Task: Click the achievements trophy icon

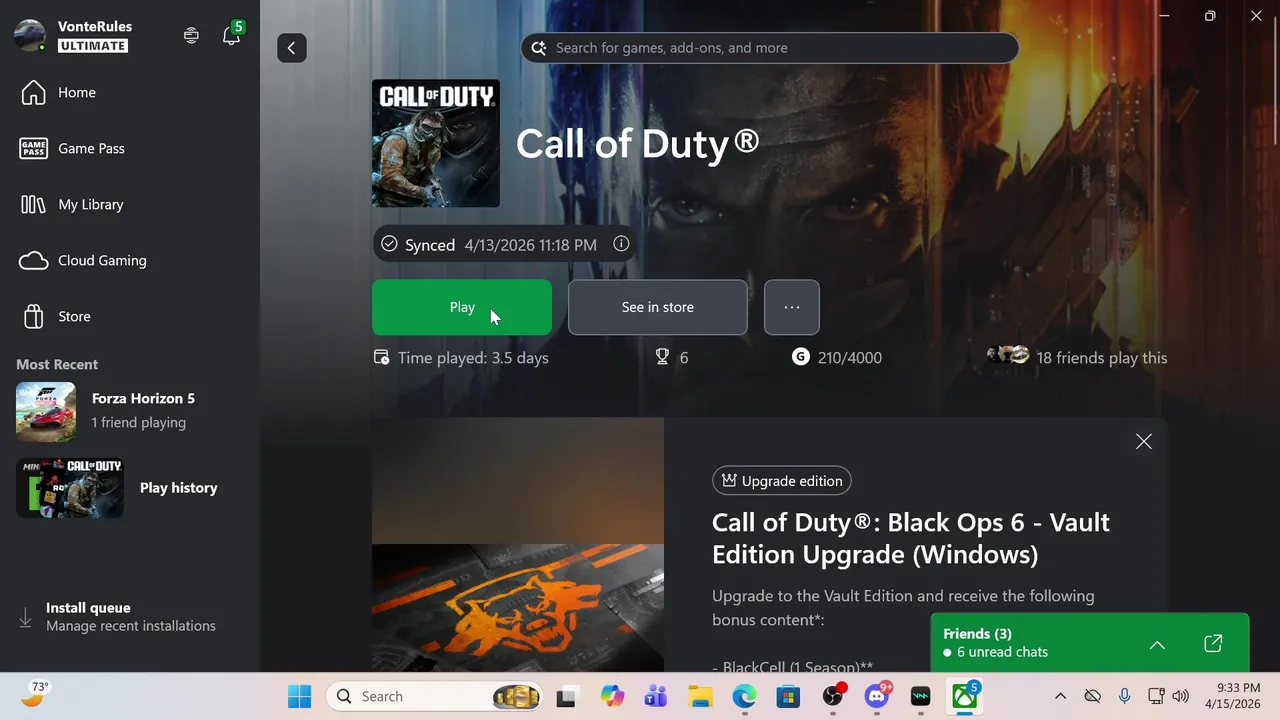Action: (x=662, y=357)
